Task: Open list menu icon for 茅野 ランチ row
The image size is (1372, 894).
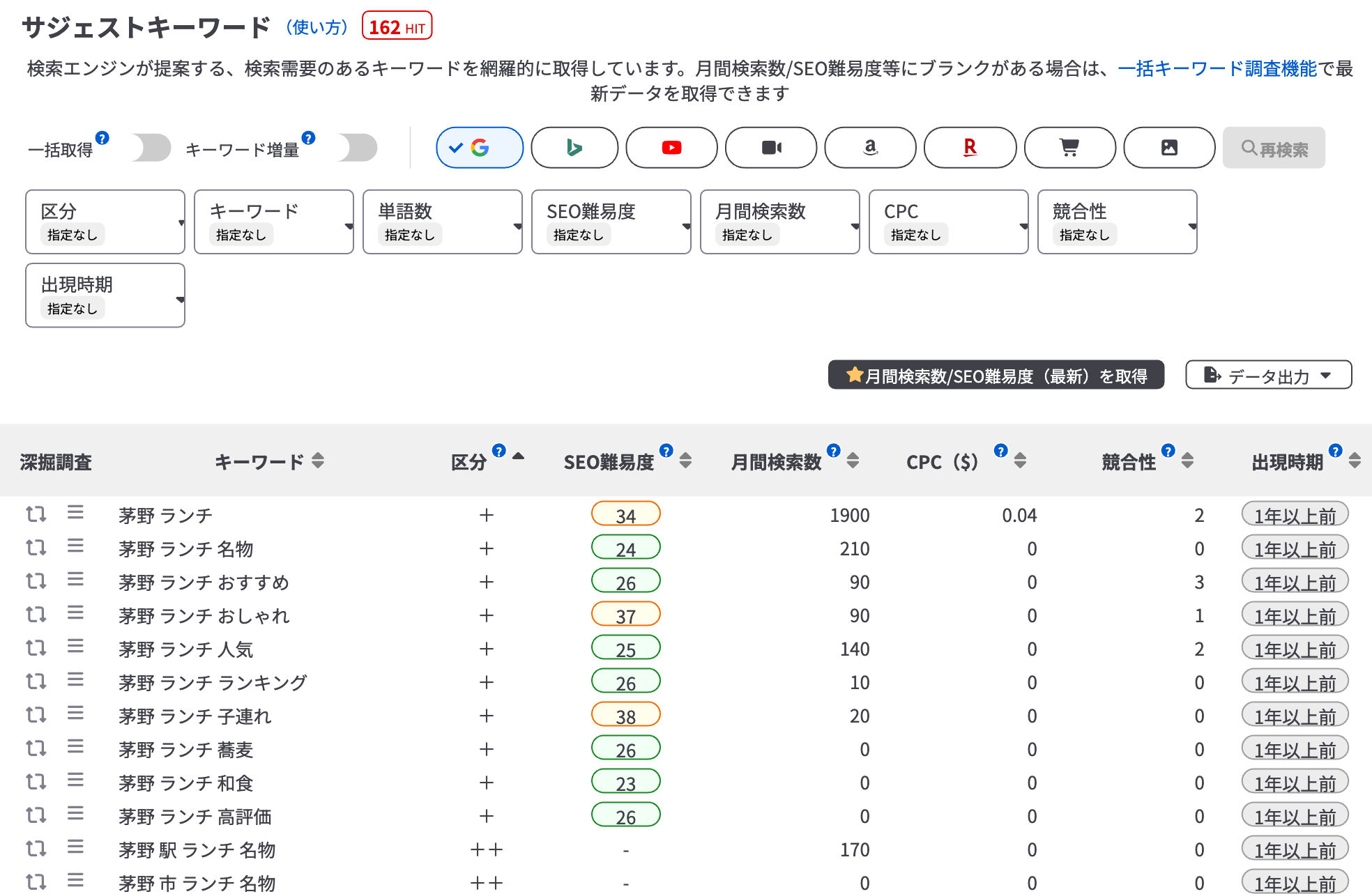Action: tap(75, 513)
